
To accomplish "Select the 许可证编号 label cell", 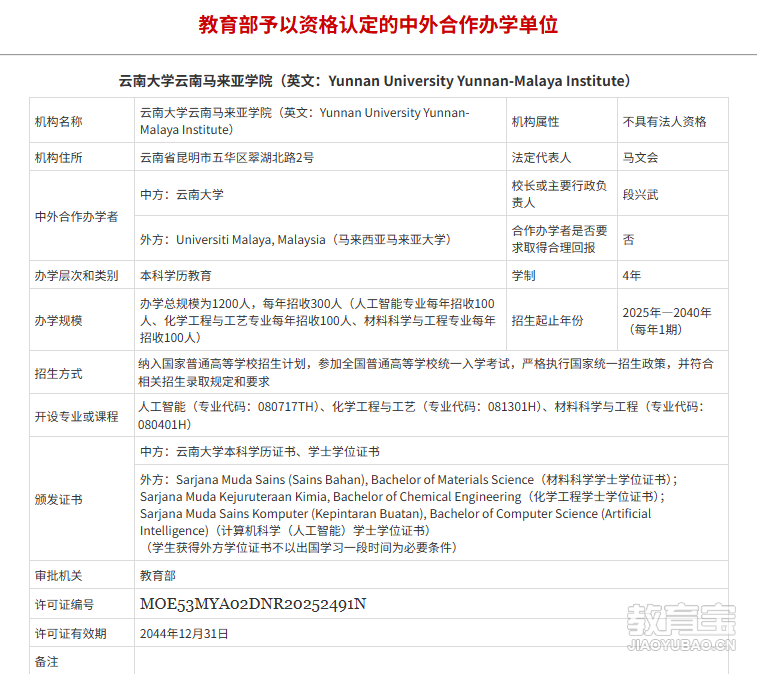I will tap(82, 604).
